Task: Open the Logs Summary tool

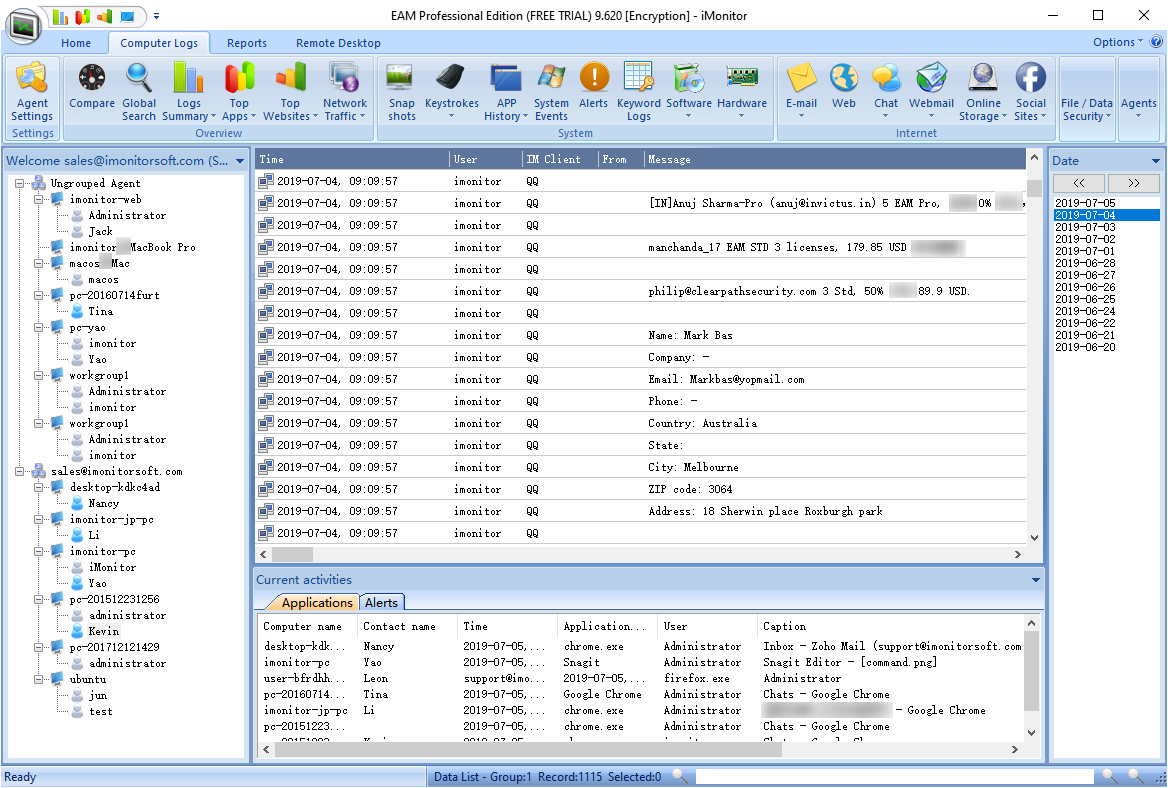Action: pos(188,92)
